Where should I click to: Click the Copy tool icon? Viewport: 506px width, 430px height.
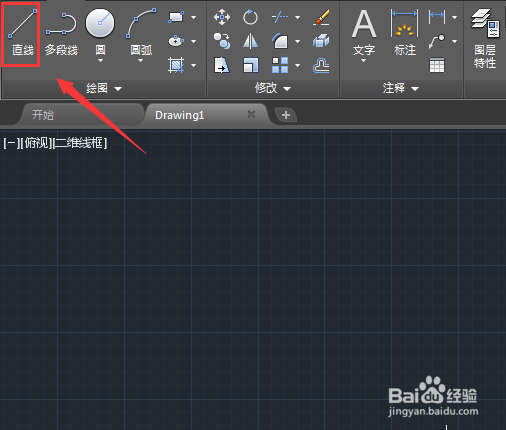pos(222,41)
